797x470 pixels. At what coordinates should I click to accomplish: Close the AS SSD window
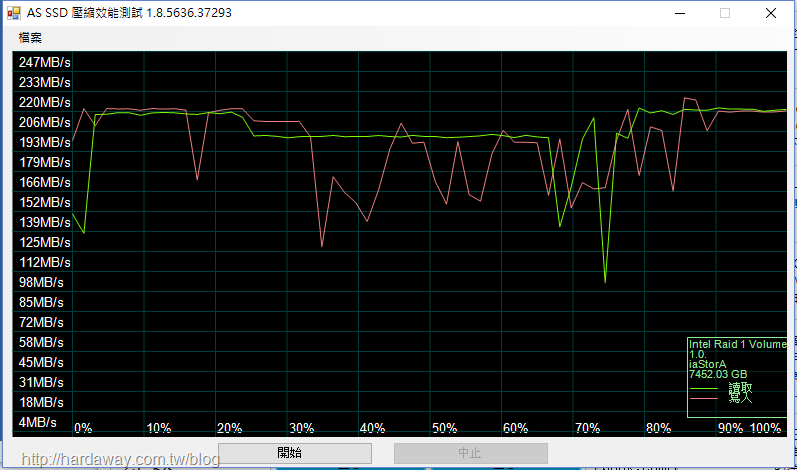(771, 13)
